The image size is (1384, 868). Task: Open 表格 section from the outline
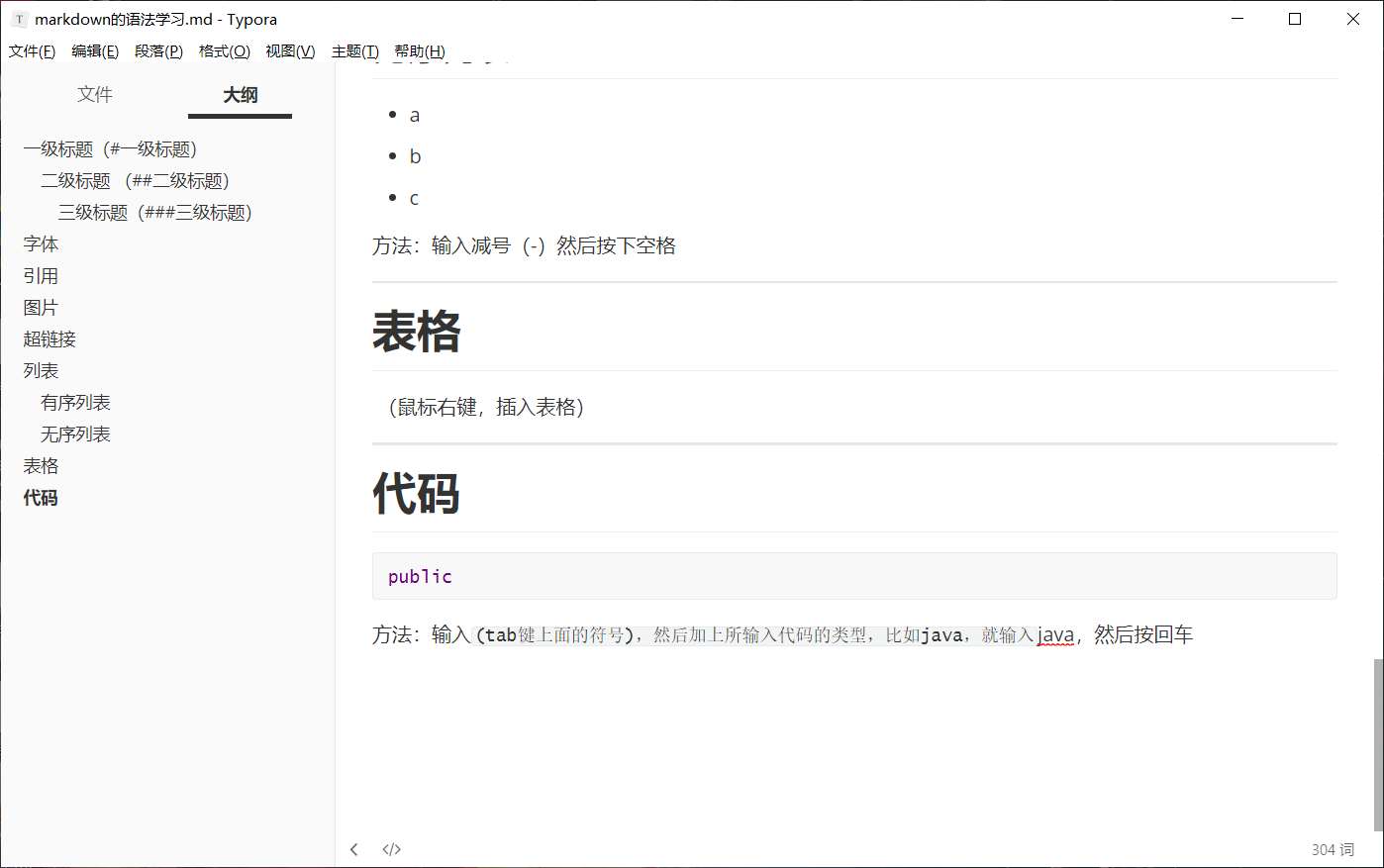tap(41, 466)
